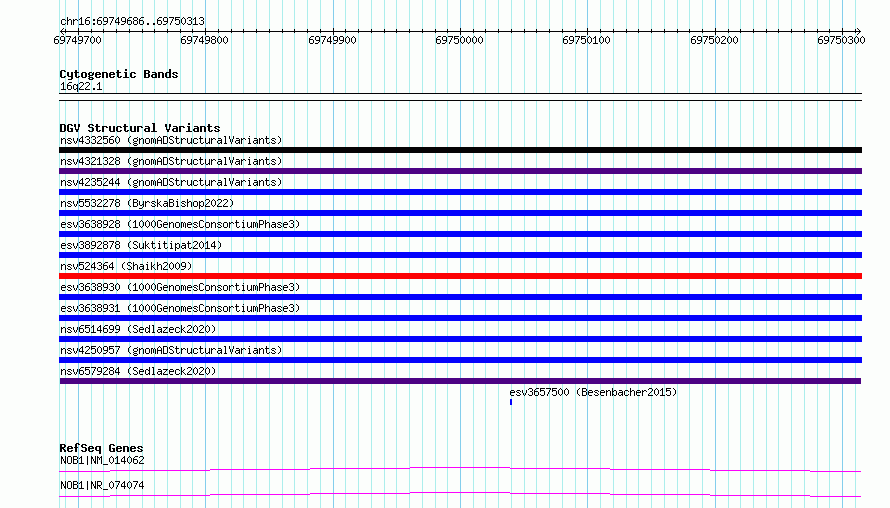Open gene label NOB1|NR_074074

coord(102,485)
